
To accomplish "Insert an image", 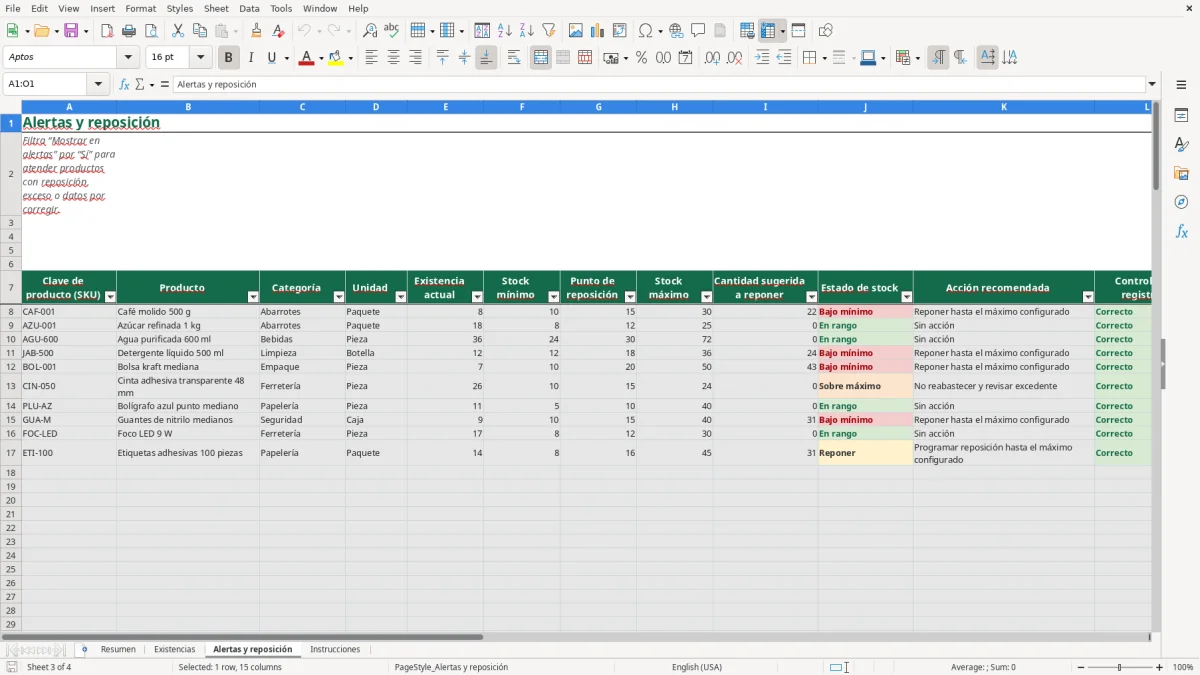I will (576, 31).
